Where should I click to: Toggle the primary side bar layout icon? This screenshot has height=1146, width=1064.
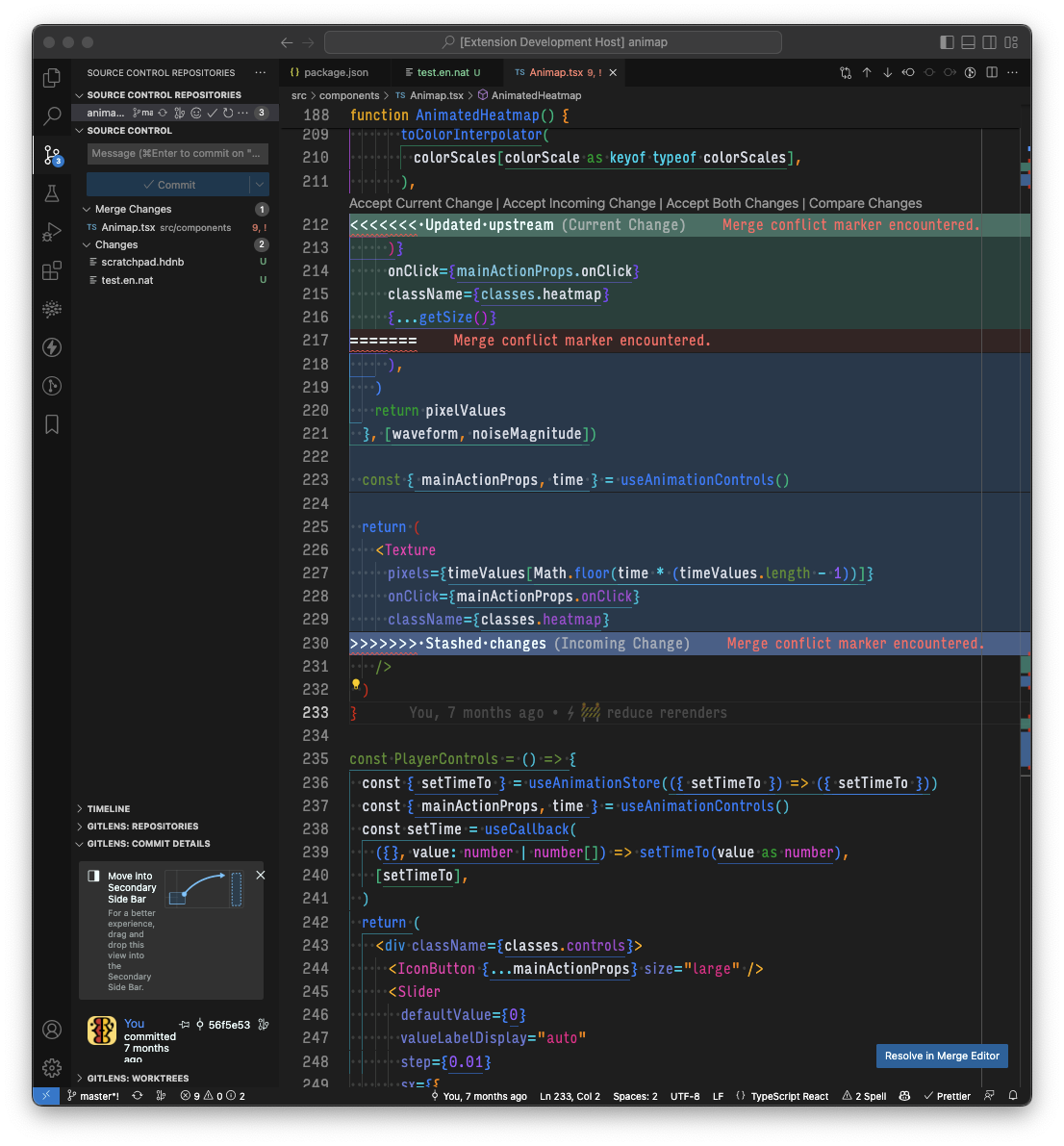point(947,42)
